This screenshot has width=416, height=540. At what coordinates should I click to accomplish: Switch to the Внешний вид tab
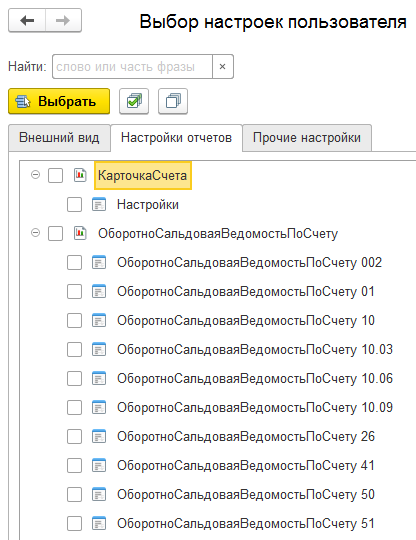click(59, 138)
